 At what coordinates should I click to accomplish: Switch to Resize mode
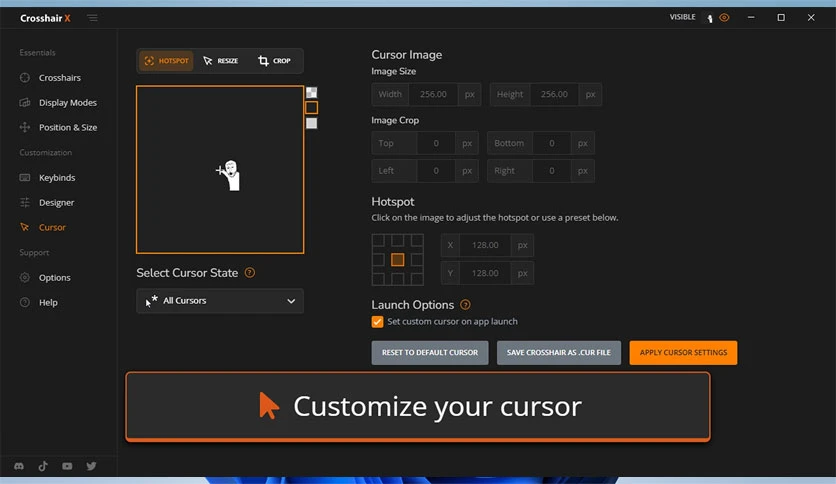(x=220, y=61)
